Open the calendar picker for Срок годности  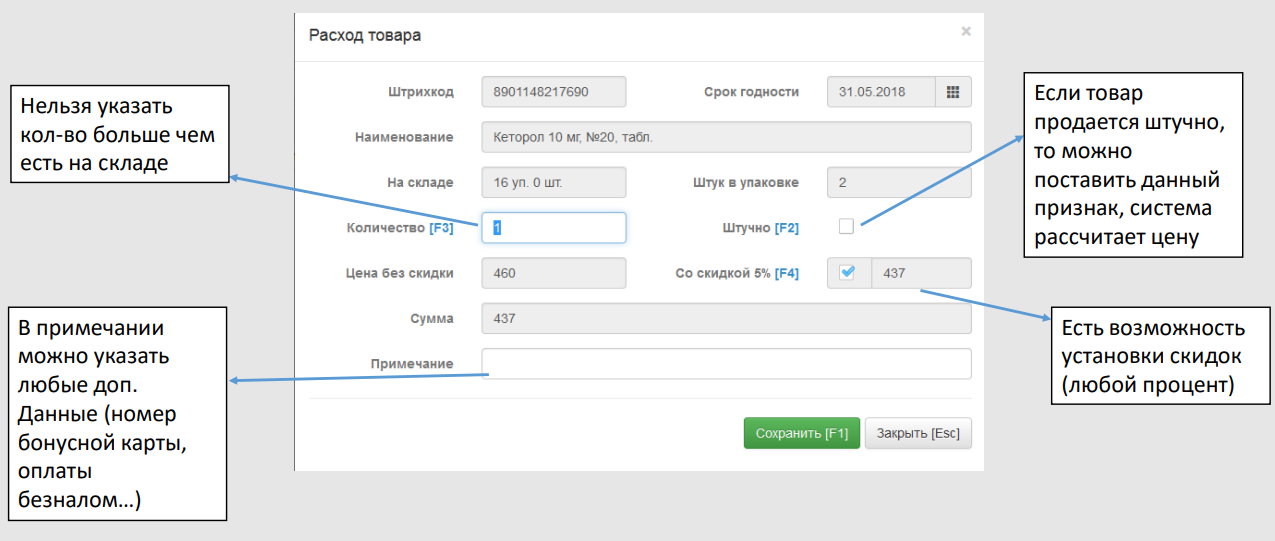(x=953, y=92)
